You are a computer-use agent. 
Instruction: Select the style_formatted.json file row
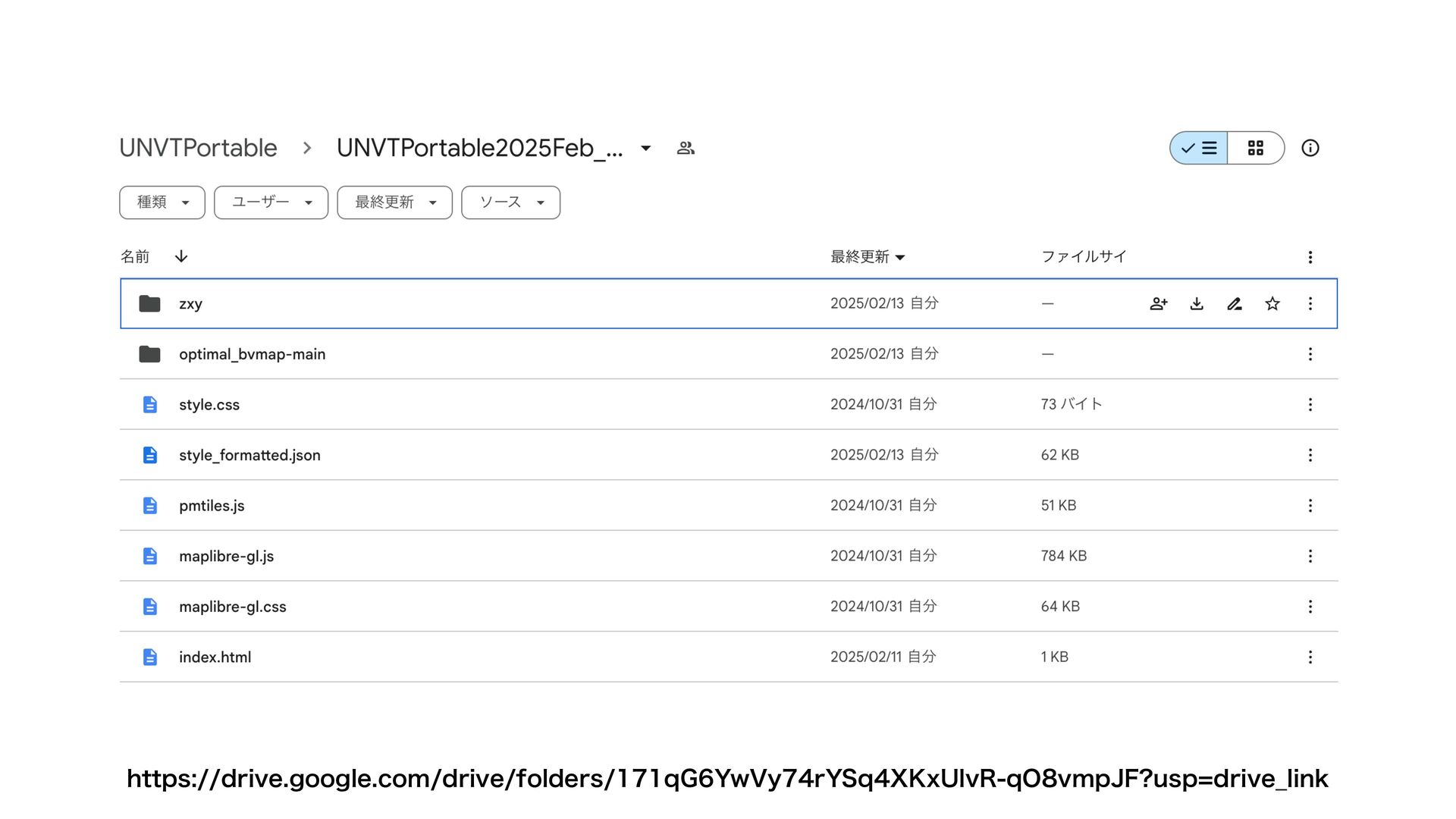click(249, 455)
